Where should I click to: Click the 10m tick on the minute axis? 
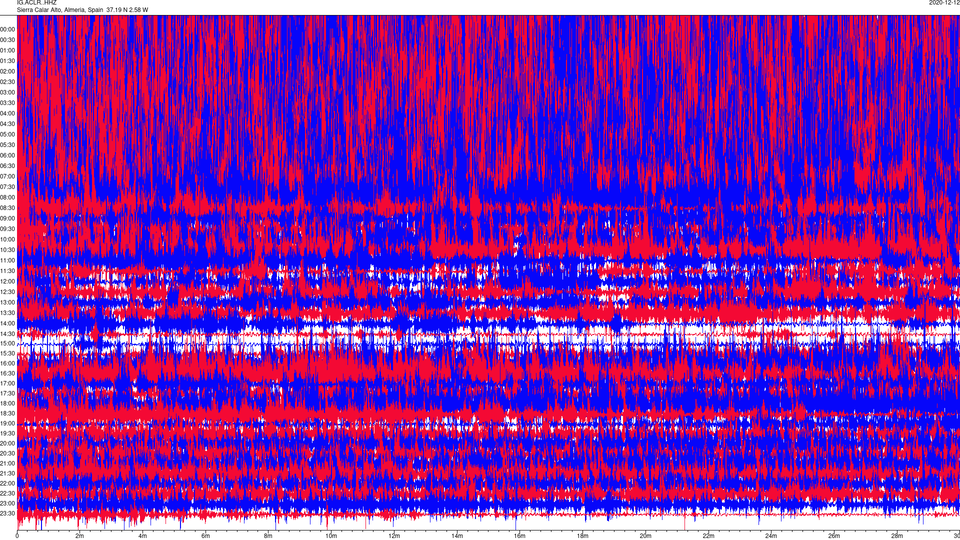(x=331, y=536)
